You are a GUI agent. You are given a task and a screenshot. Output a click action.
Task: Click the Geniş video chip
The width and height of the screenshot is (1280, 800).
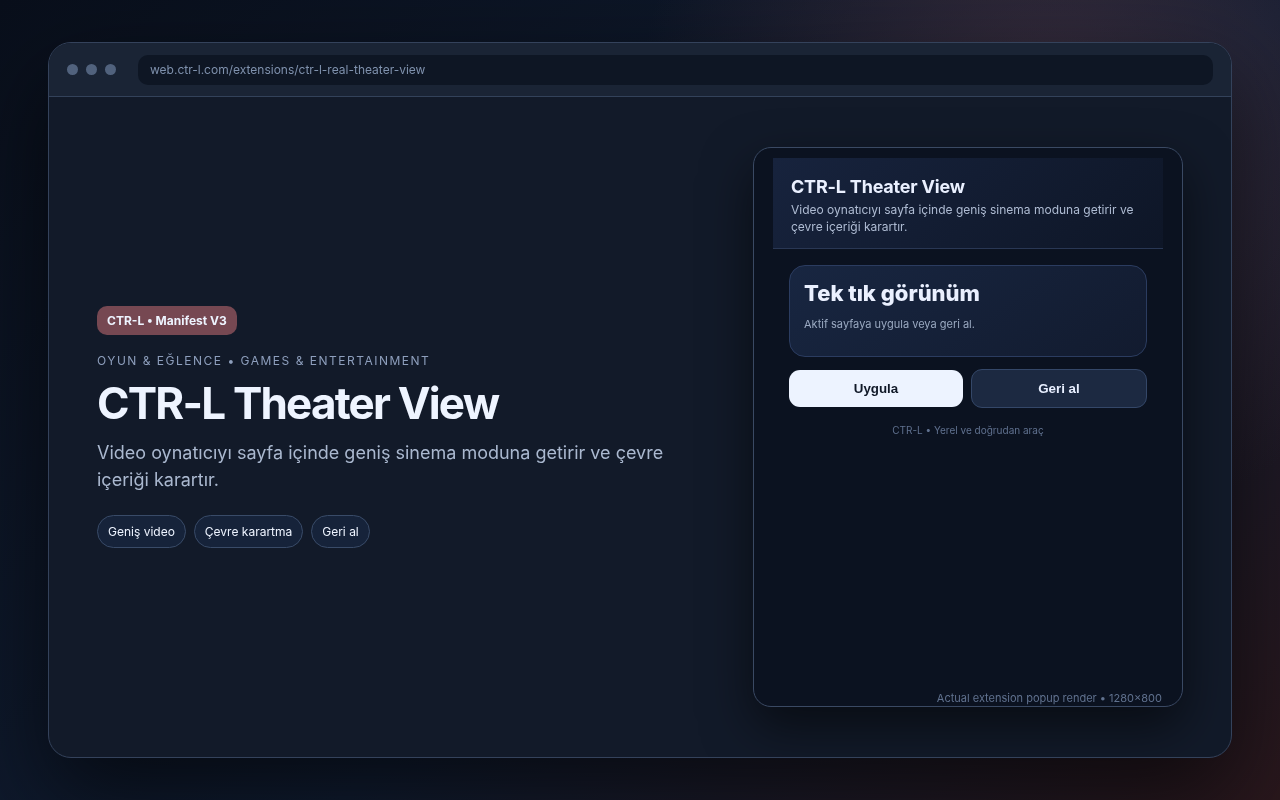[x=141, y=531]
